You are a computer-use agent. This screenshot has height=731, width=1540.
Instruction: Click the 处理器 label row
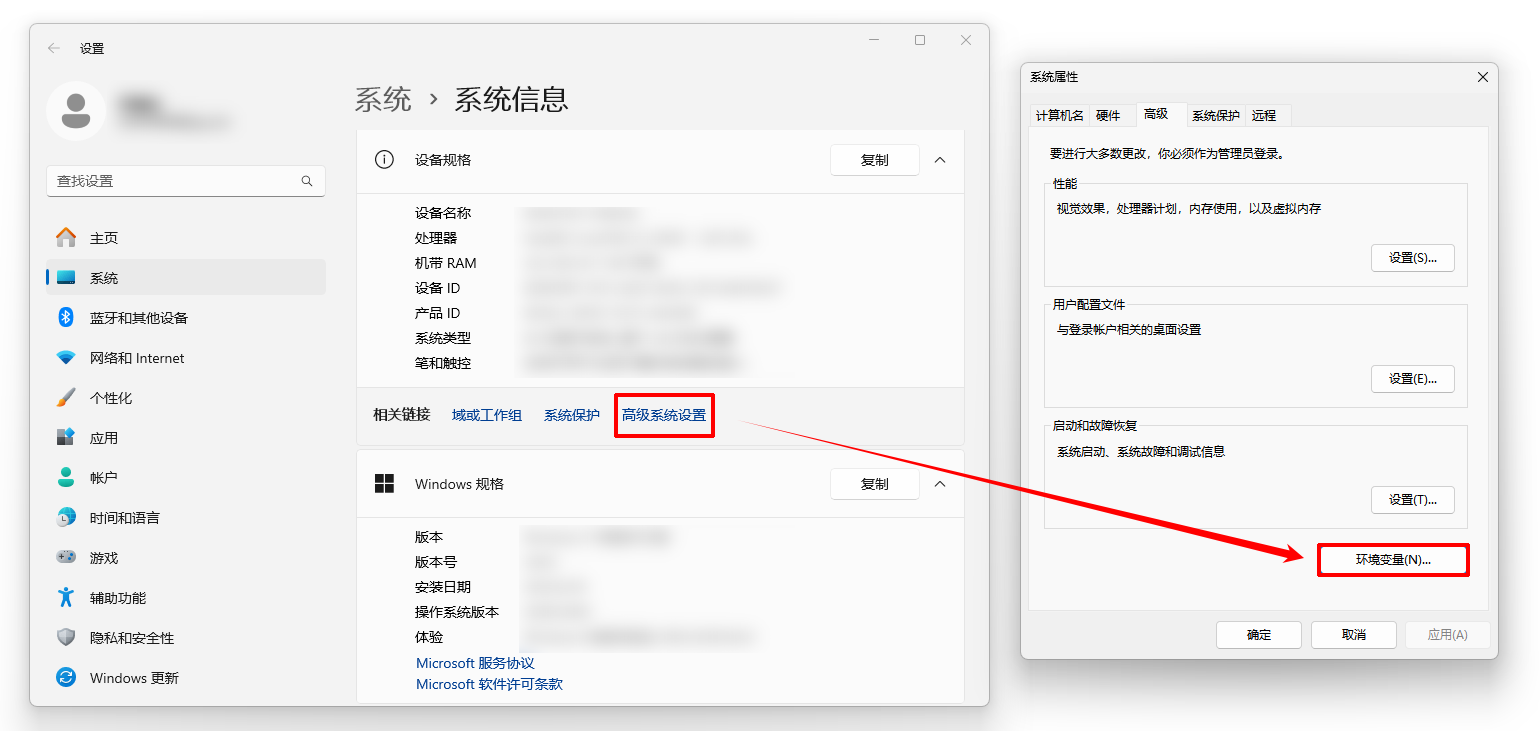(436, 238)
